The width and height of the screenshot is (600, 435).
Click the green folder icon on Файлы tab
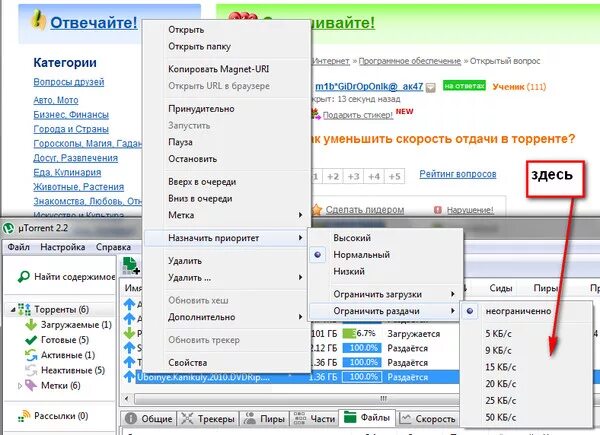tap(350, 417)
